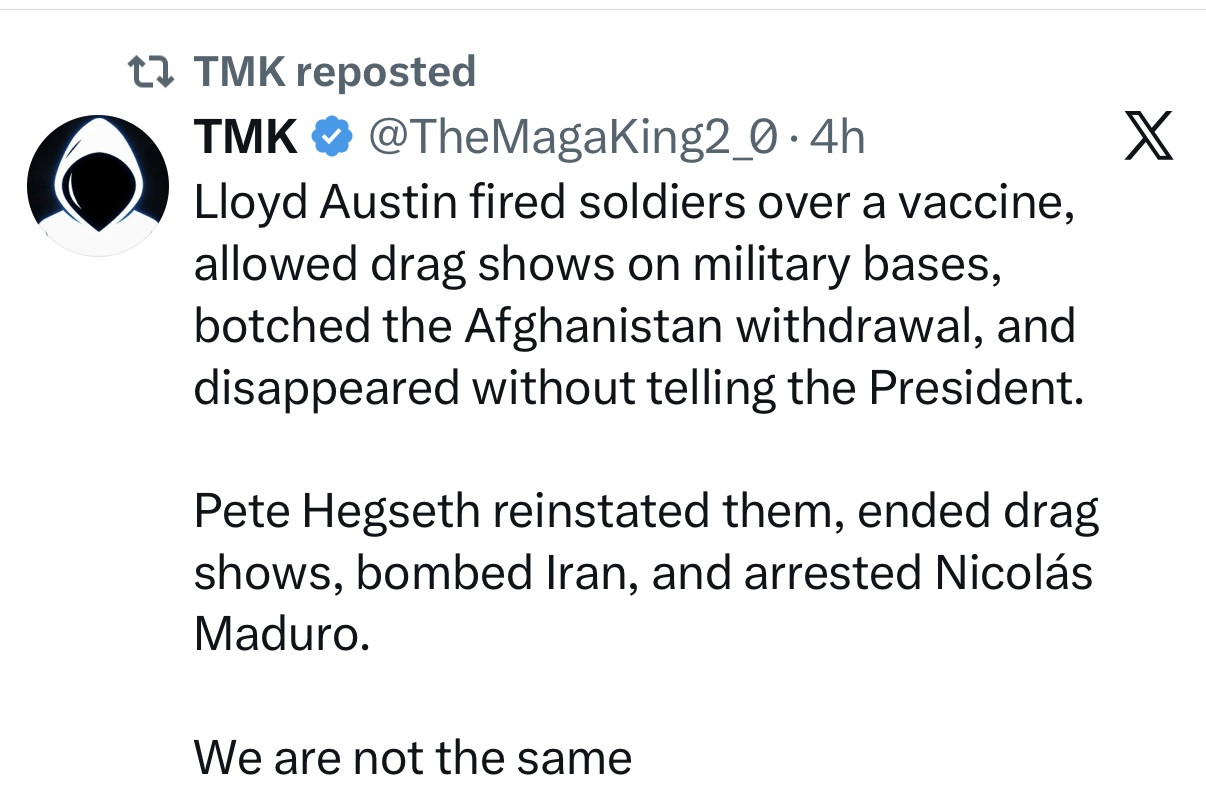Click the bold TMK display name
This screenshot has height=810, width=1206.
246,138
